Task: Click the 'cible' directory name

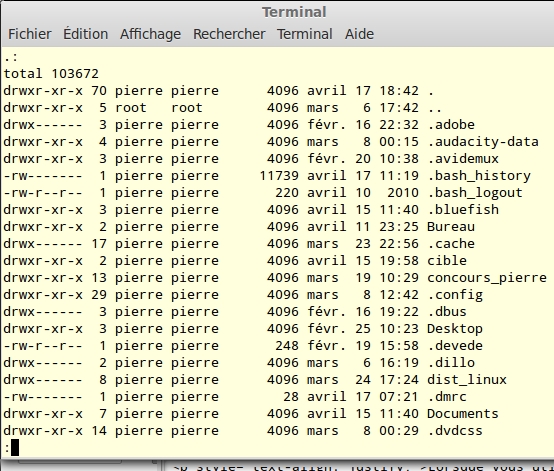Action: [447, 260]
